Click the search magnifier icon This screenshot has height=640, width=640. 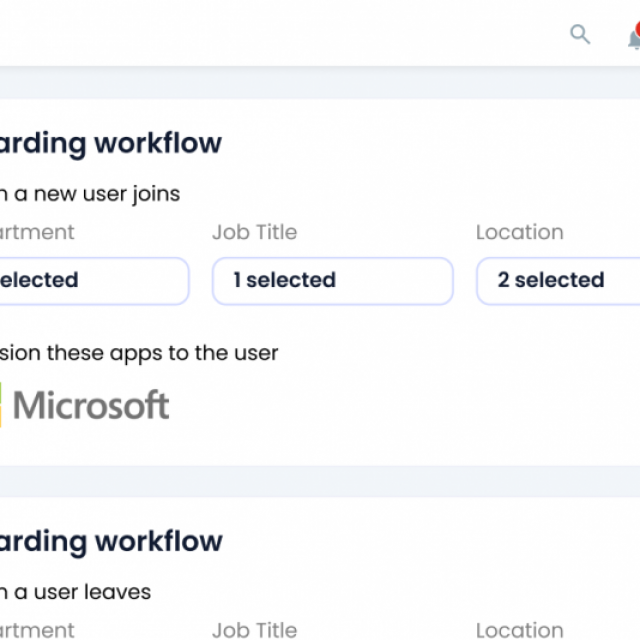pyautogui.click(x=580, y=34)
